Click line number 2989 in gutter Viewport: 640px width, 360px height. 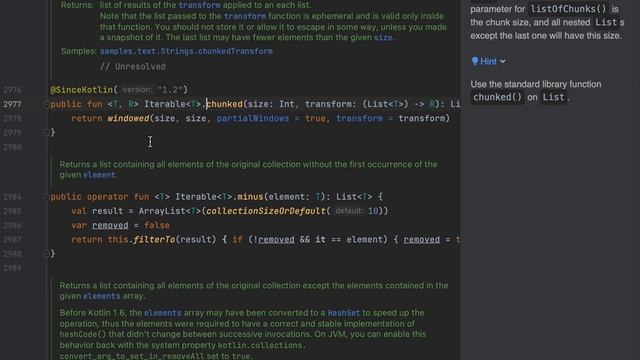coord(12,268)
